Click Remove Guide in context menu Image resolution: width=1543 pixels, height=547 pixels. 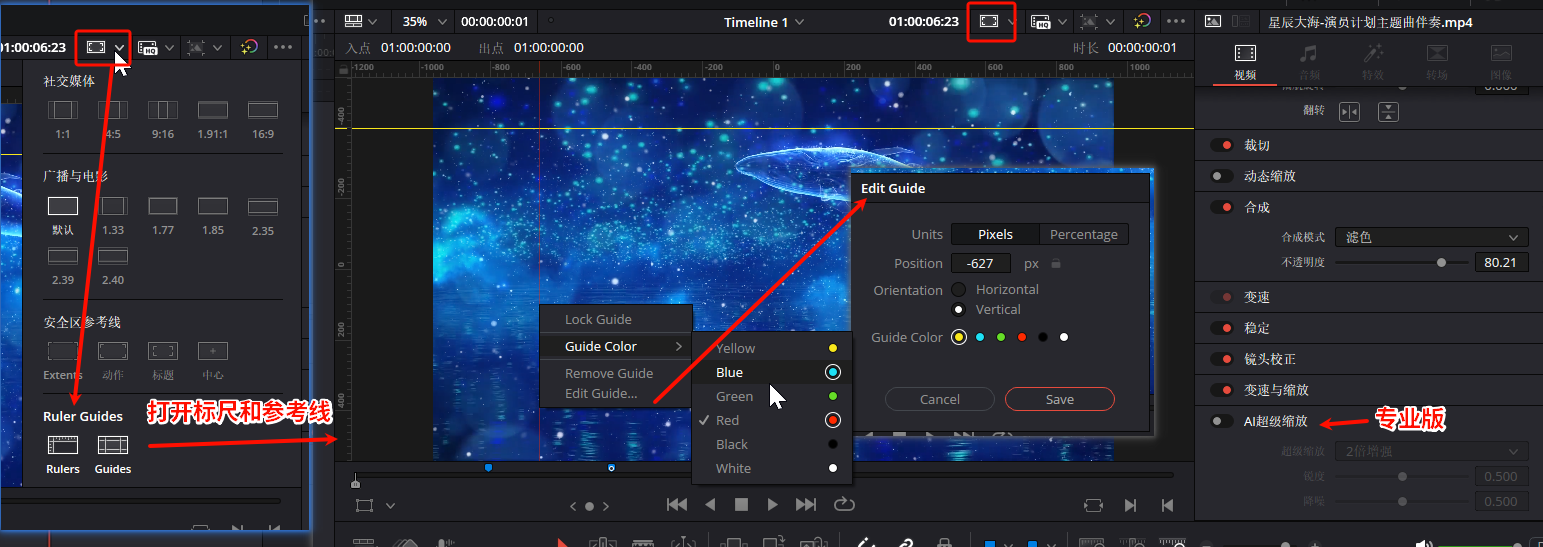tap(615, 373)
